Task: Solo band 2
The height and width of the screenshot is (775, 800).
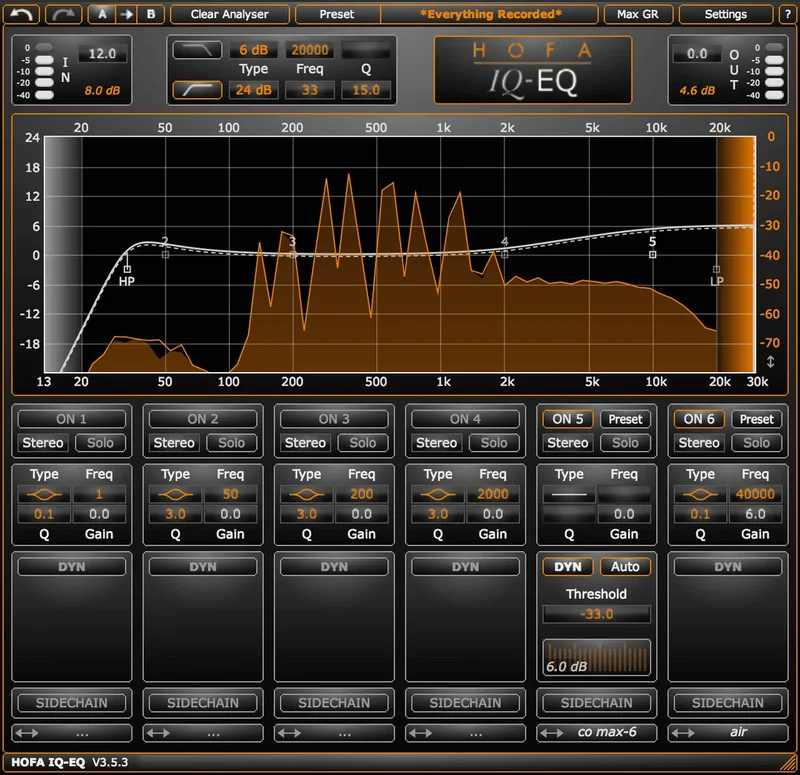Action: click(x=232, y=442)
